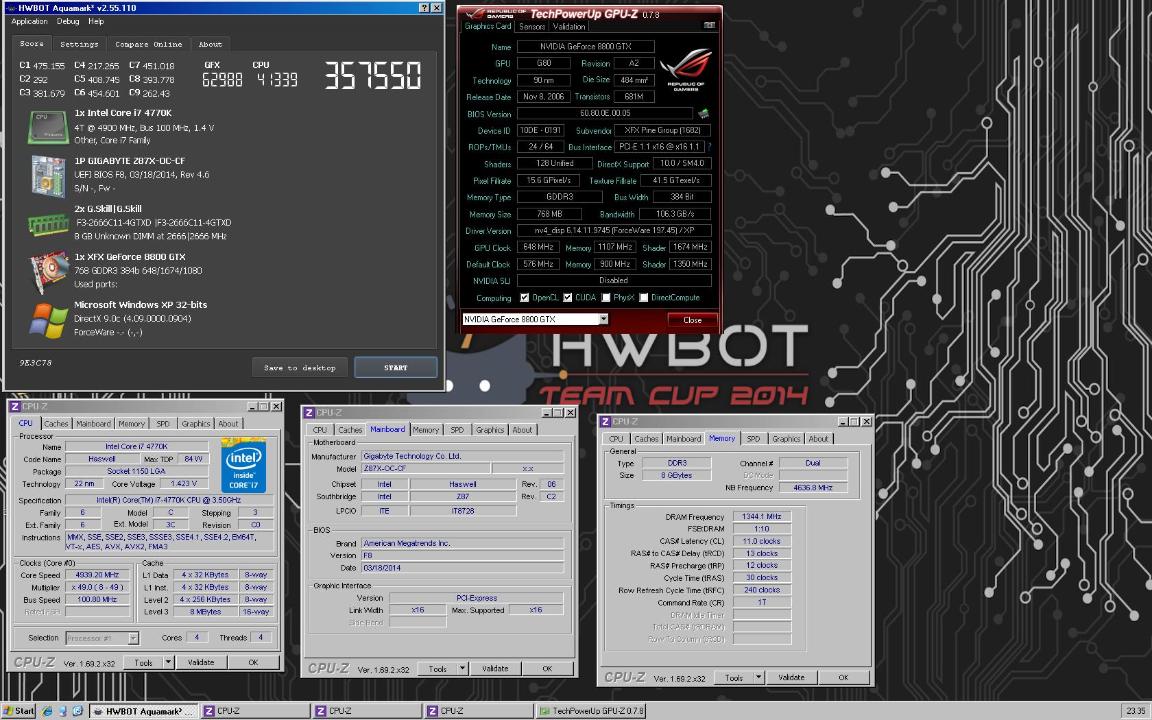This screenshot has width=1152, height=720.
Task: Open the Windows Start button
Action: click(x=19, y=710)
